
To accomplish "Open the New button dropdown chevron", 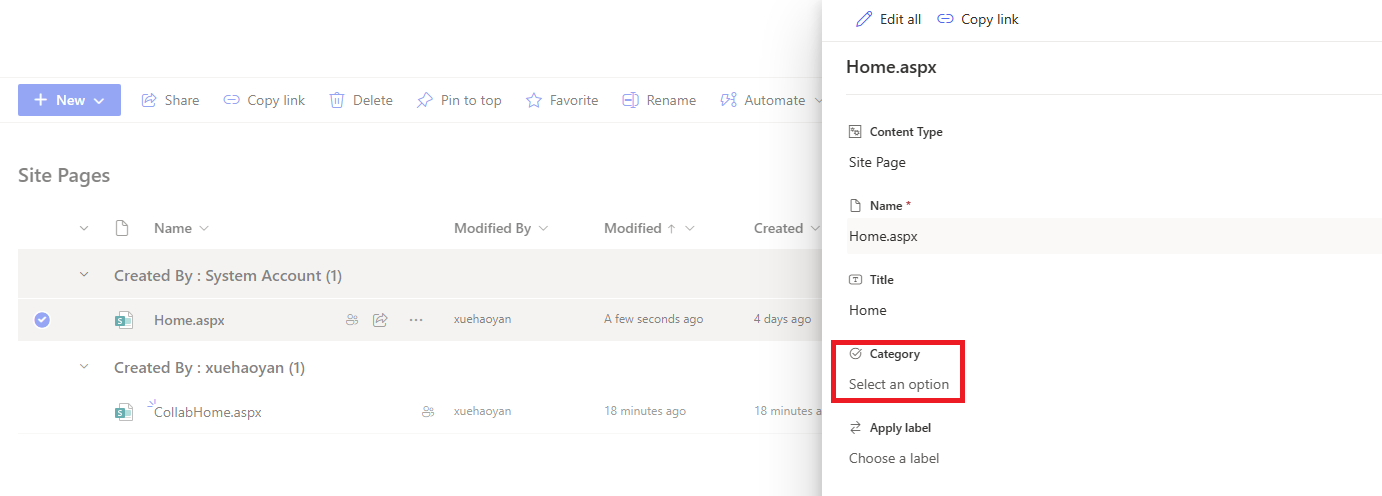I will pos(99,100).
